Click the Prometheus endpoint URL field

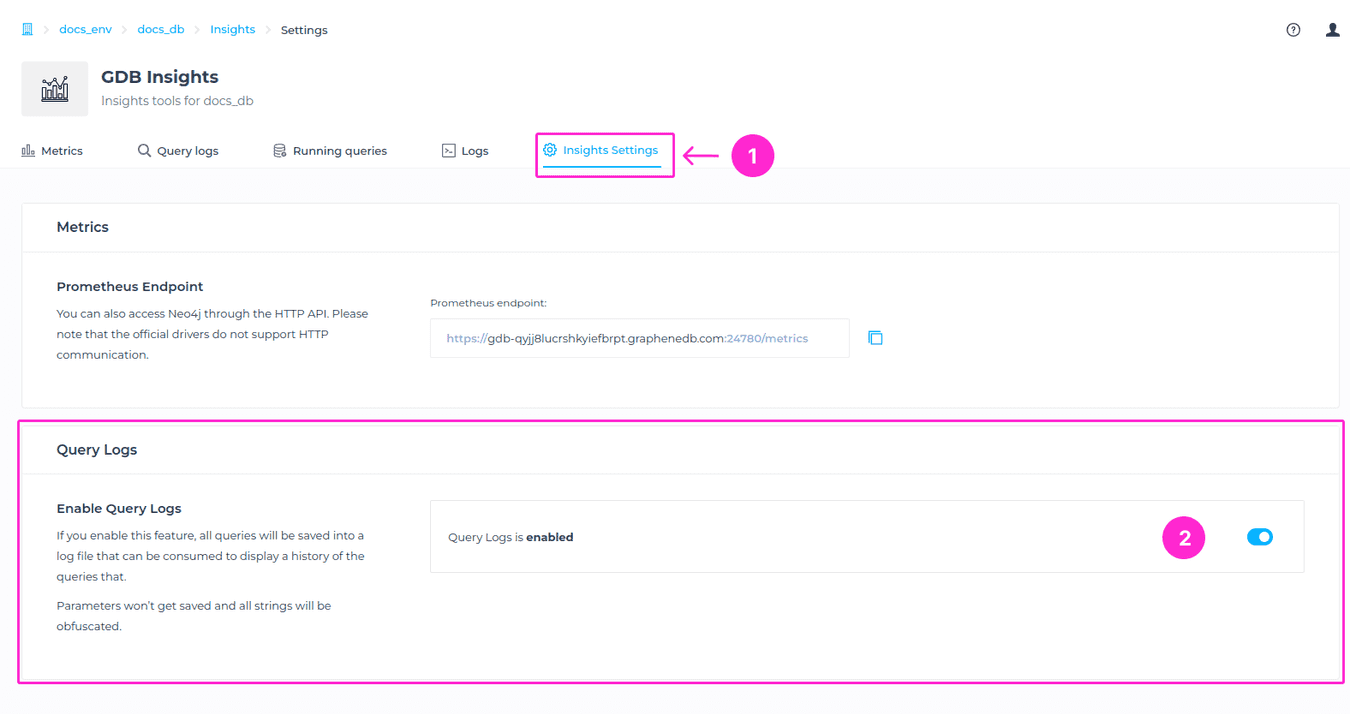click(x=639, y=338)
